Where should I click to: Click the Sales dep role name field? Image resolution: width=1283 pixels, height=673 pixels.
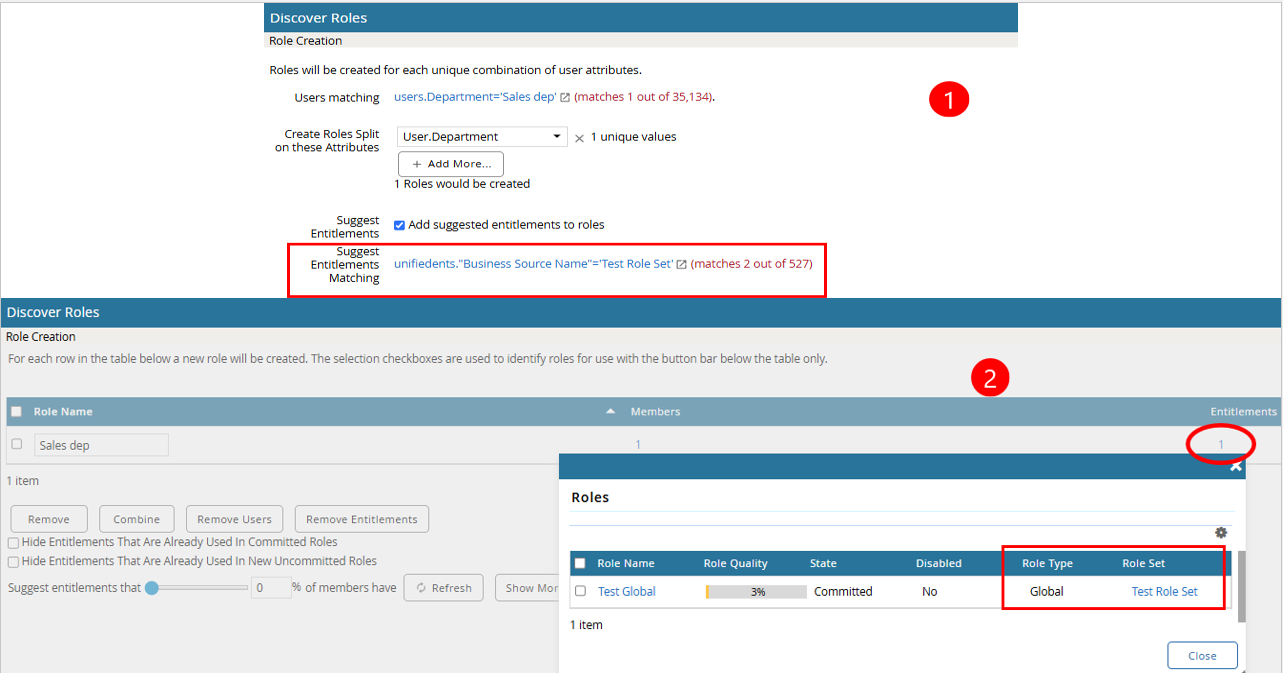click(101, 445)
